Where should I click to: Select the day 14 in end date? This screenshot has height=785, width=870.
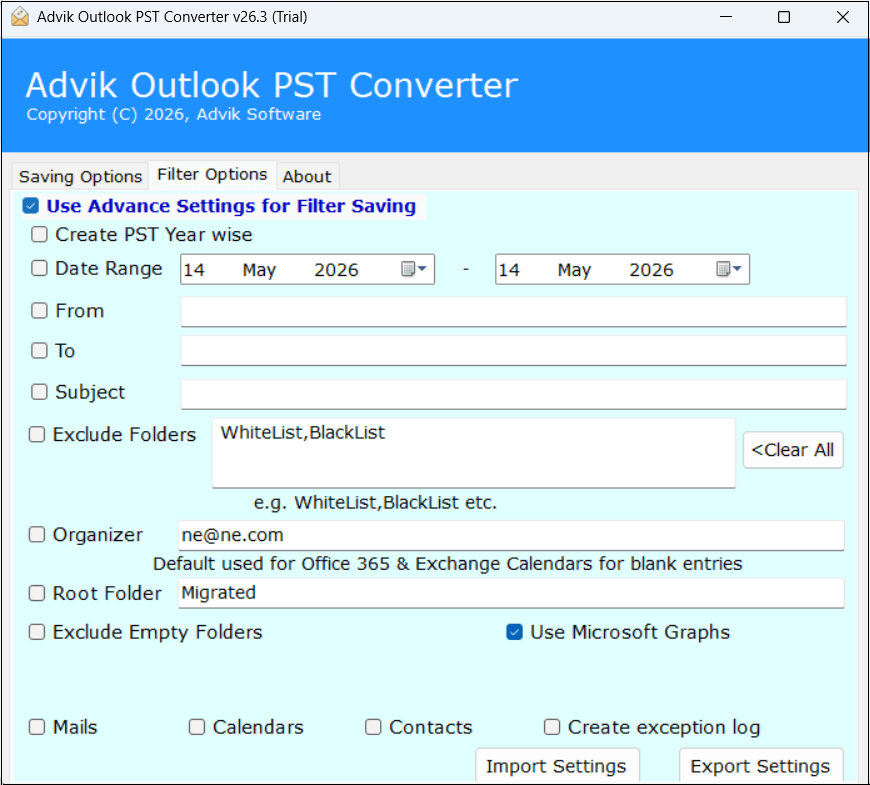pyautogui.click(x=509, y=270)
